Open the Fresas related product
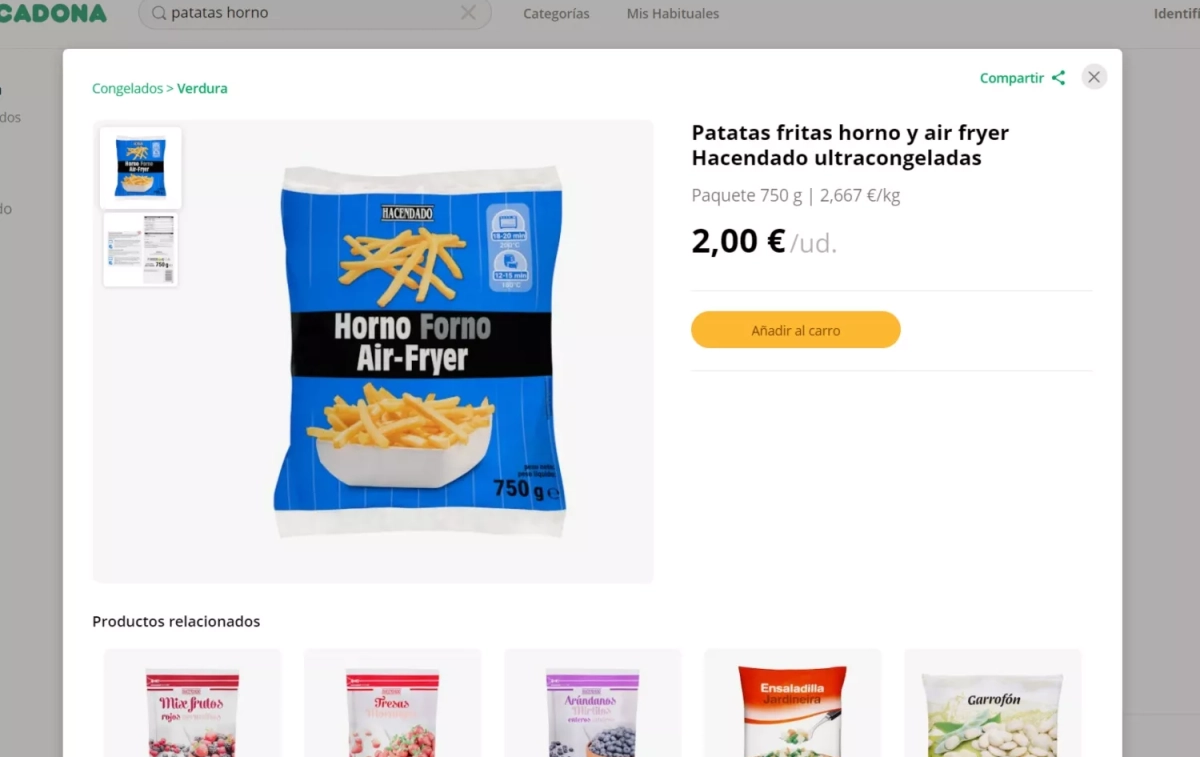The image size is (1200, 757). (x=393, y=703)
